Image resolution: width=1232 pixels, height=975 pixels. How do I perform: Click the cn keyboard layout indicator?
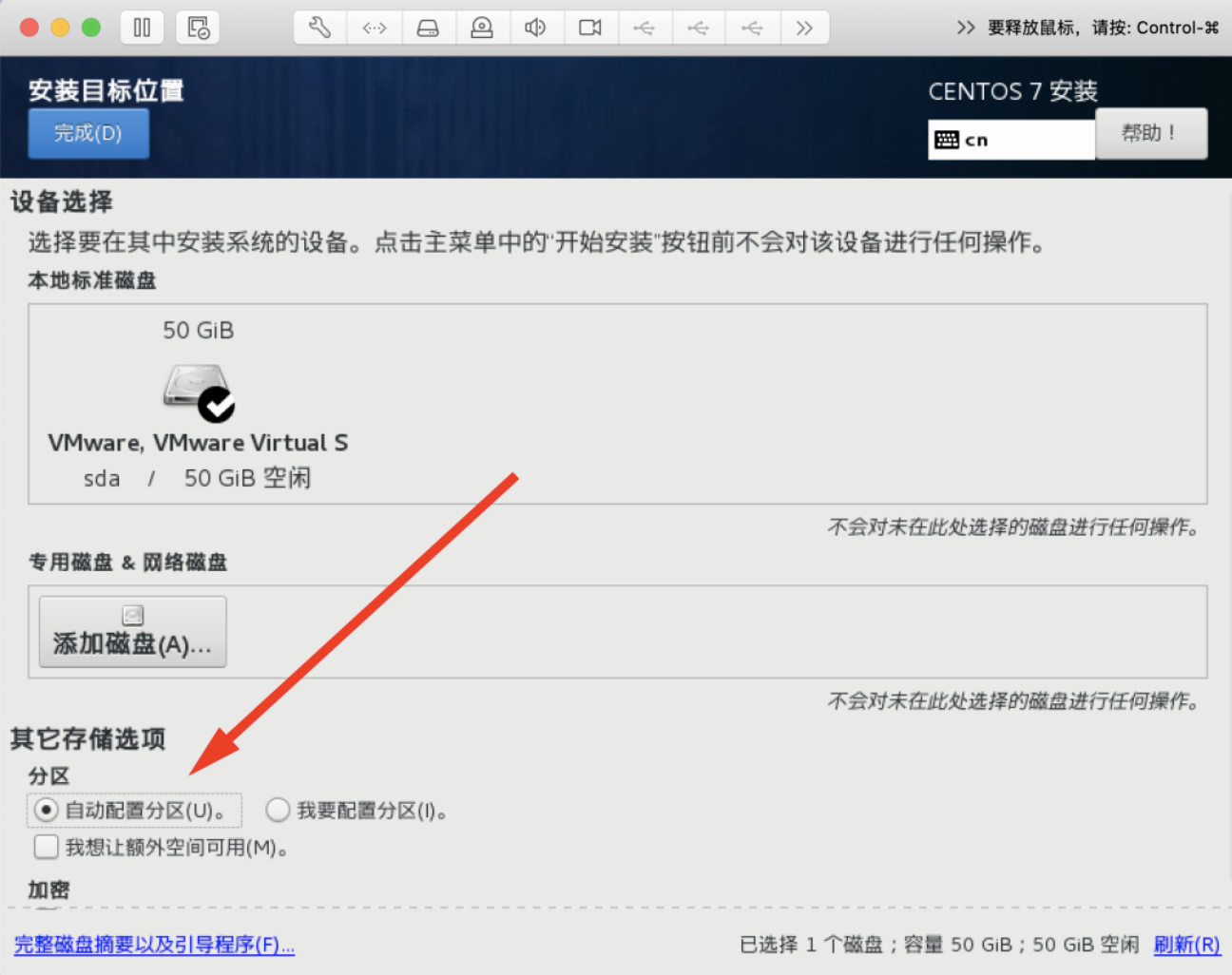[x=1011, y=140]
